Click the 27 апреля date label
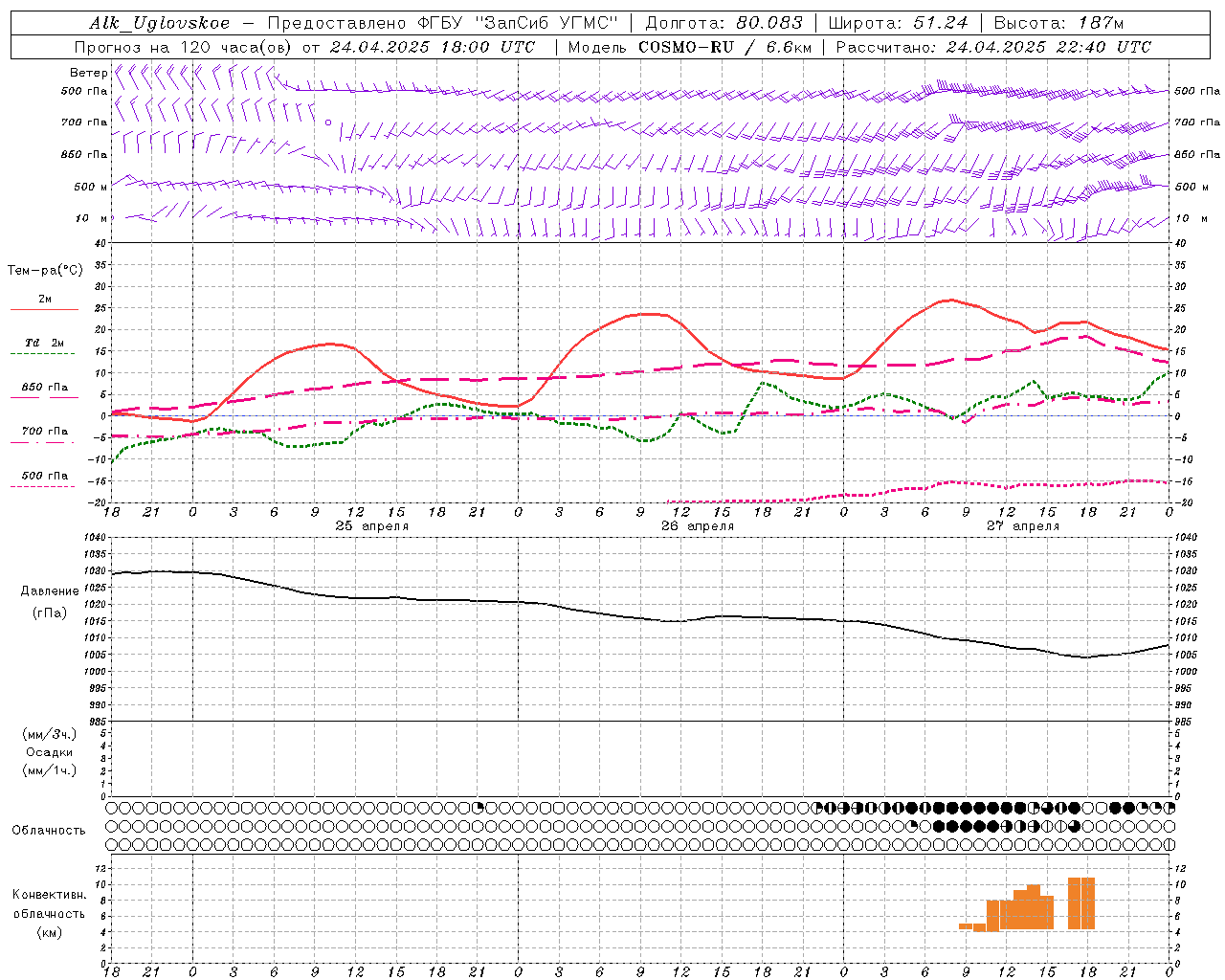The width and height of the screenshot is (1225, 980). pos(1023,526)
